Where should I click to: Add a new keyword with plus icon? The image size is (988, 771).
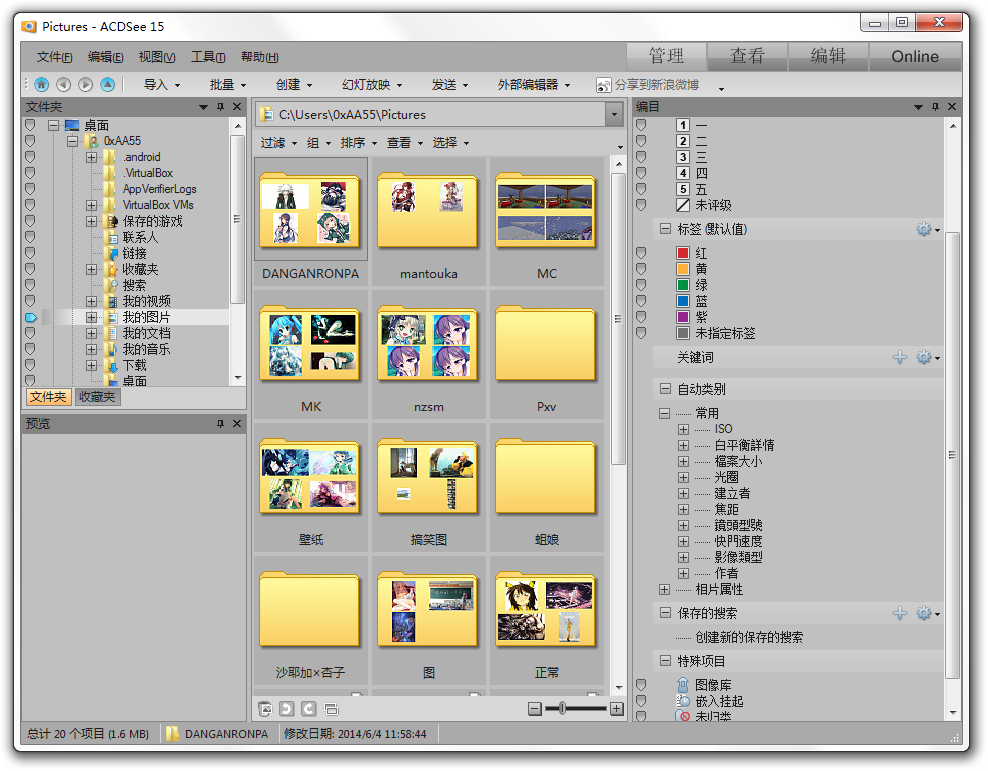pyautogui.click(x=900, y=357)
